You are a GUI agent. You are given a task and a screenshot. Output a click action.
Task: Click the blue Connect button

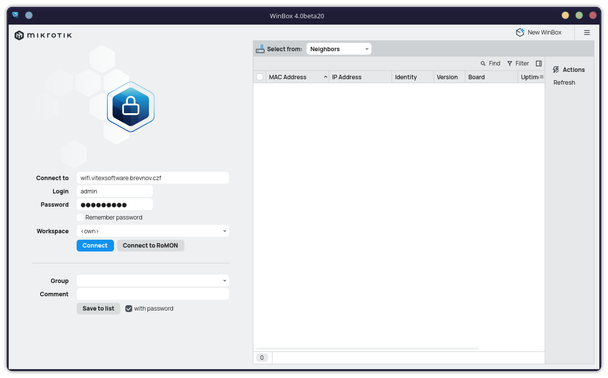coord(95,245)
